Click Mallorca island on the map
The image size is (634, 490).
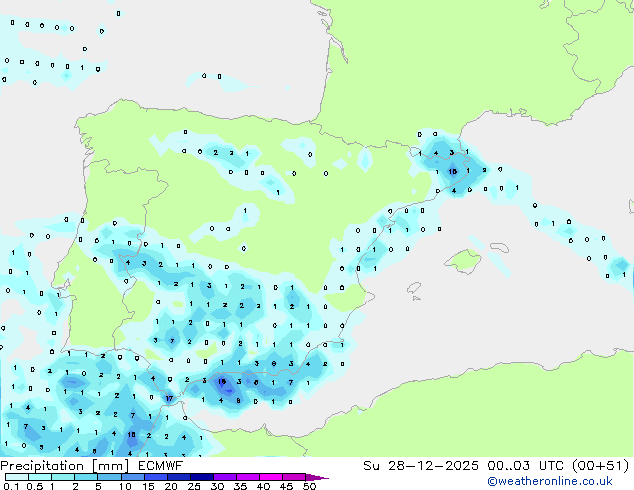pyautogui.click(x=463, y=261)
